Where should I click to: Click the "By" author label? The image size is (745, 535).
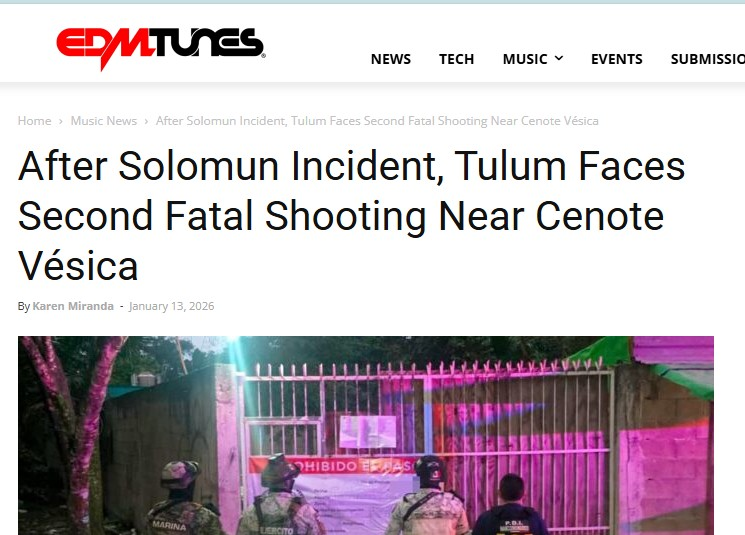[x=24, y=306]
